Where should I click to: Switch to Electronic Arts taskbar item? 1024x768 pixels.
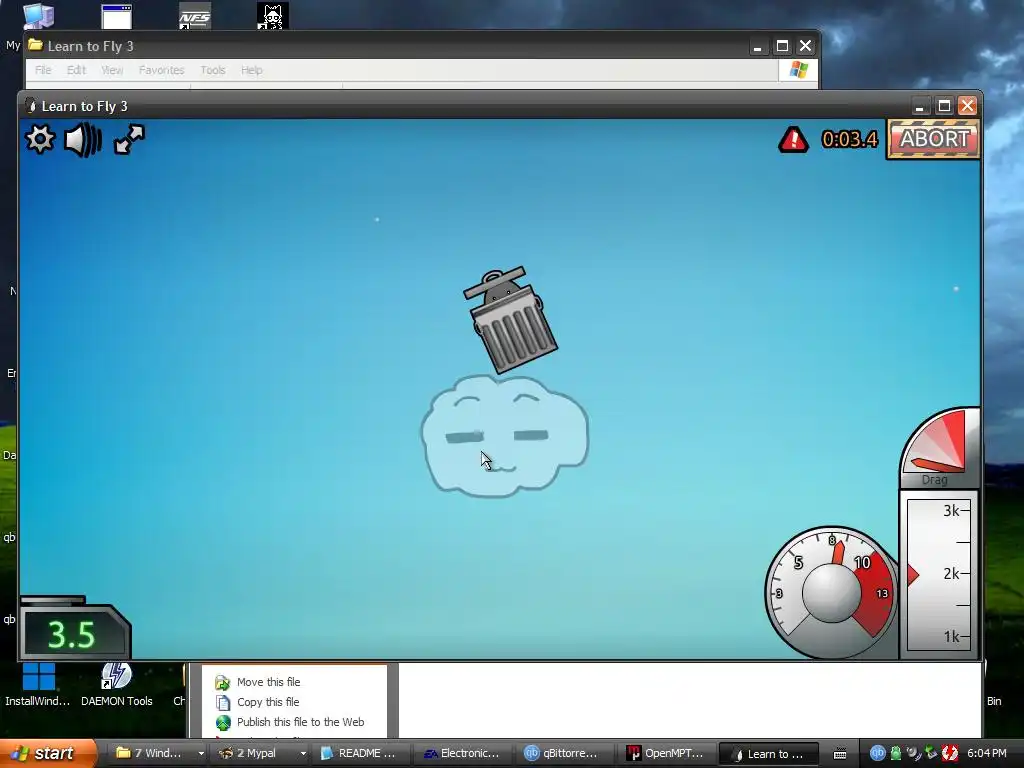464,753
